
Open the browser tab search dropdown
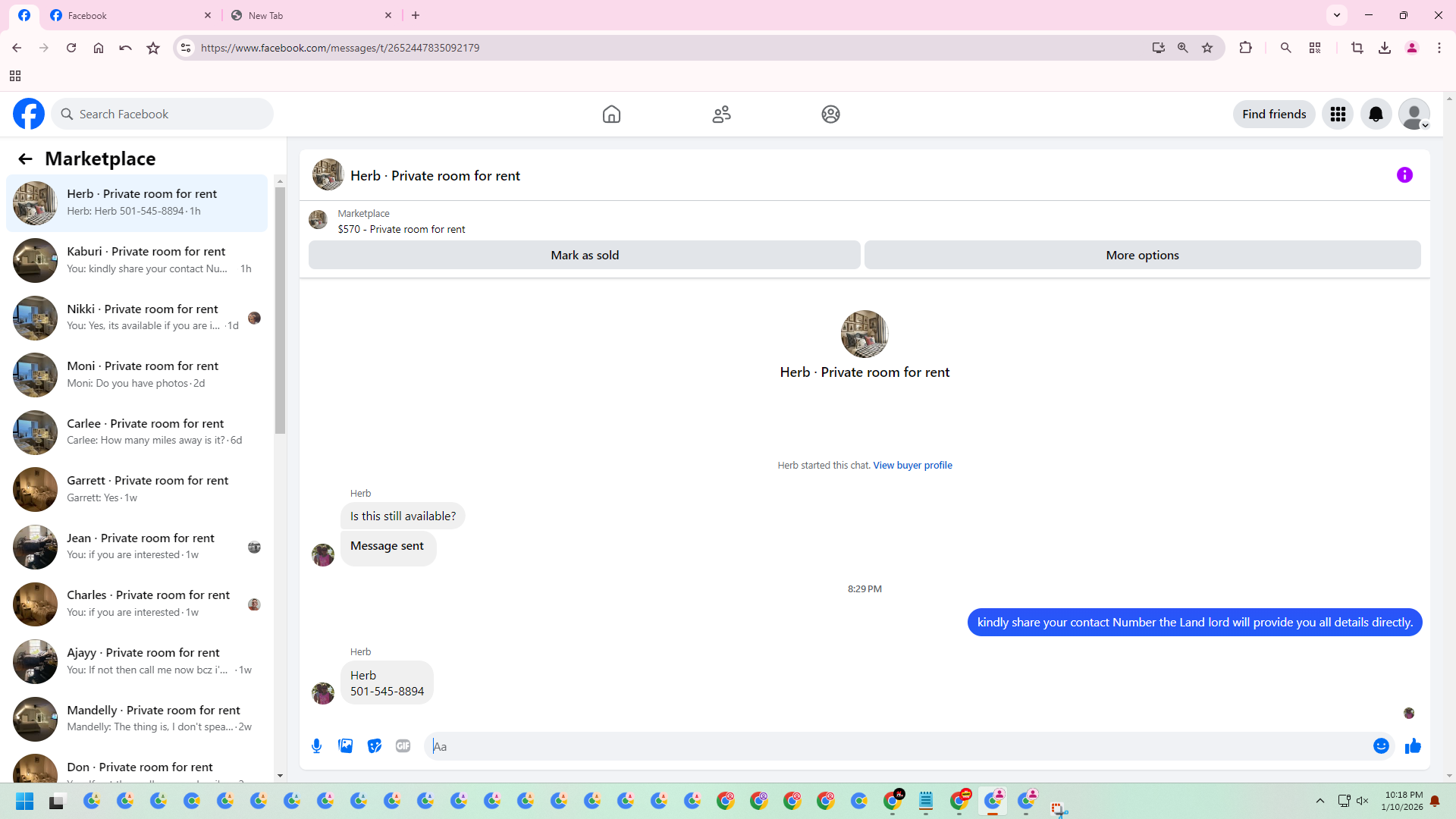coord(1337,15)
